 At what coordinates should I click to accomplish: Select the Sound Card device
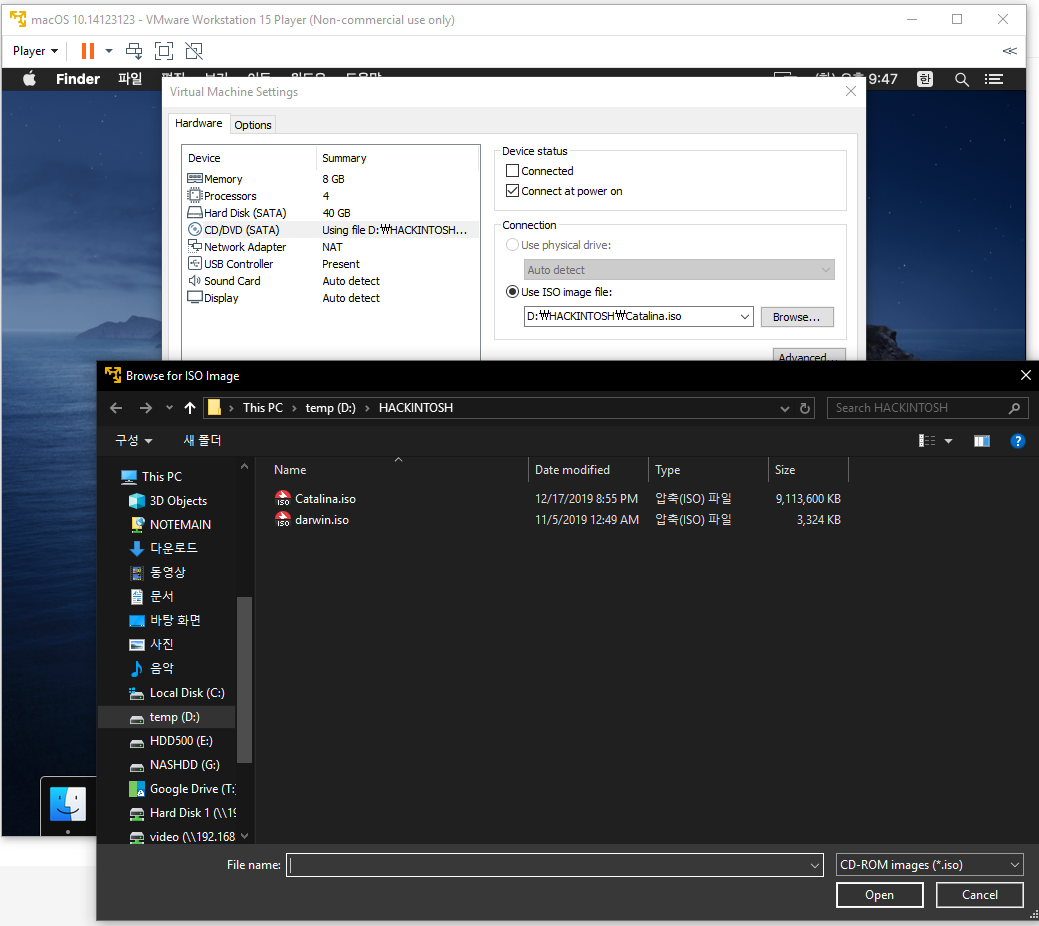point(331,281)
